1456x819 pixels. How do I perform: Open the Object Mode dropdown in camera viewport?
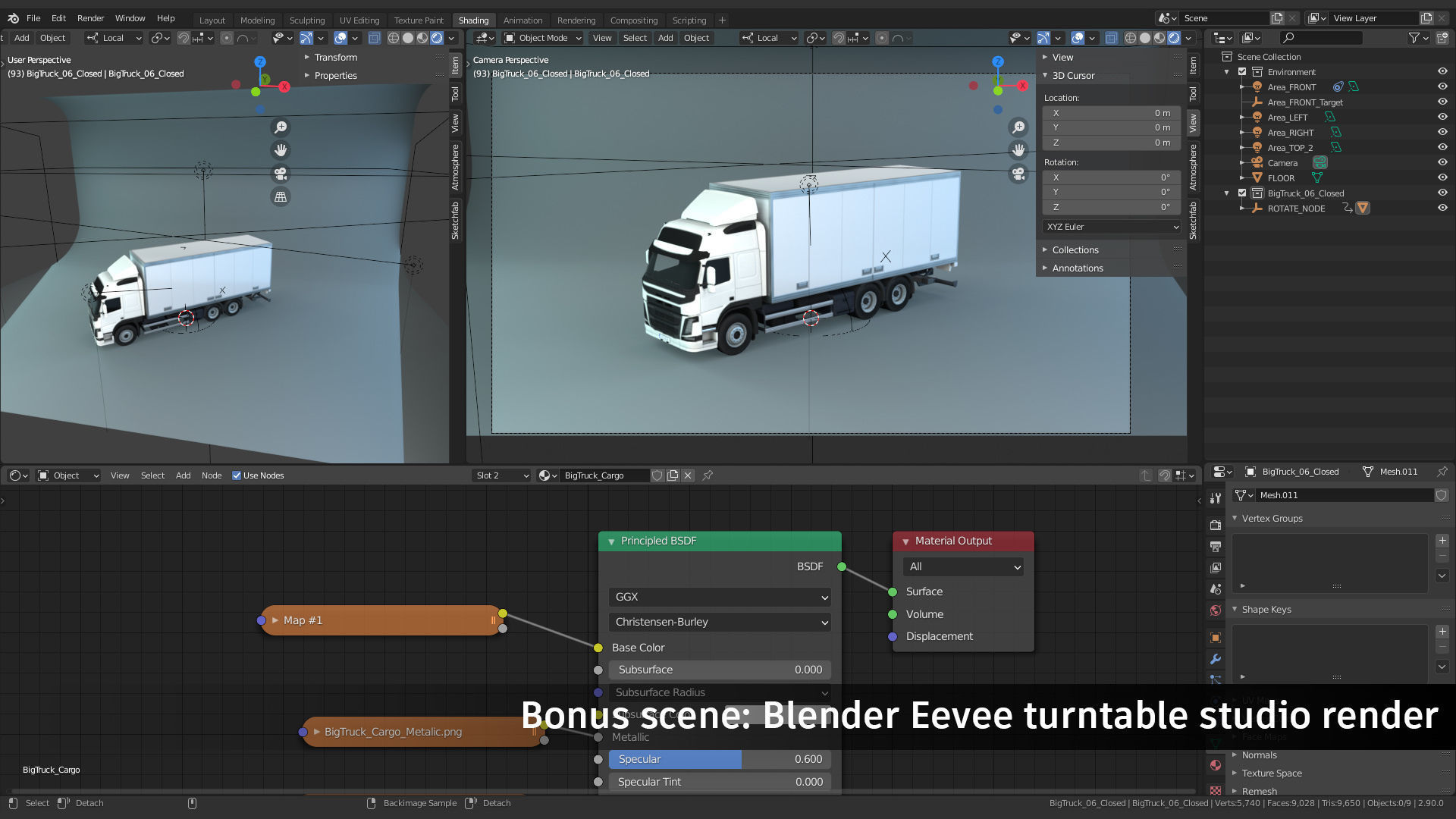(542, 38)
